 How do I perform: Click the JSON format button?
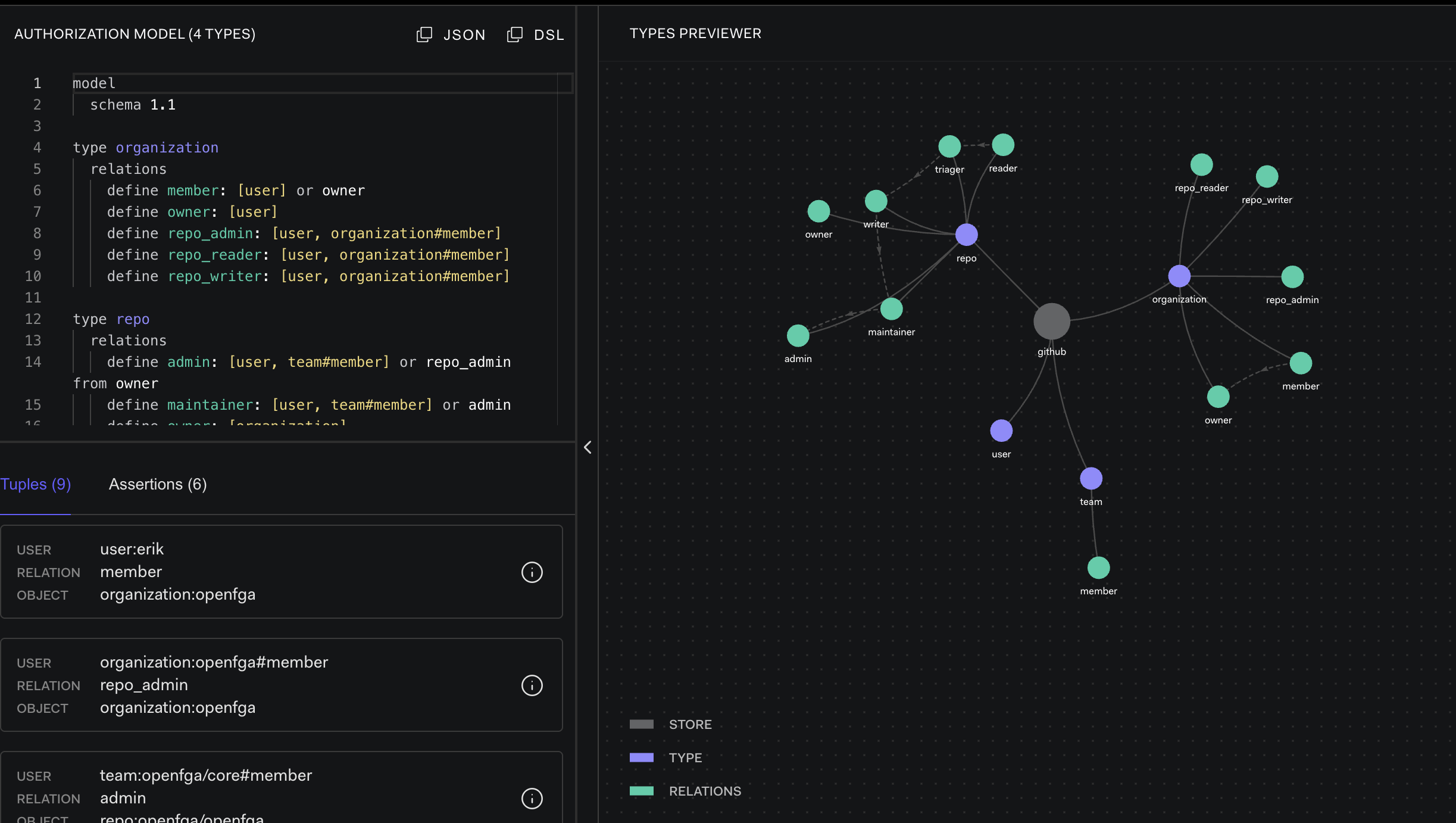coord(464,35)
